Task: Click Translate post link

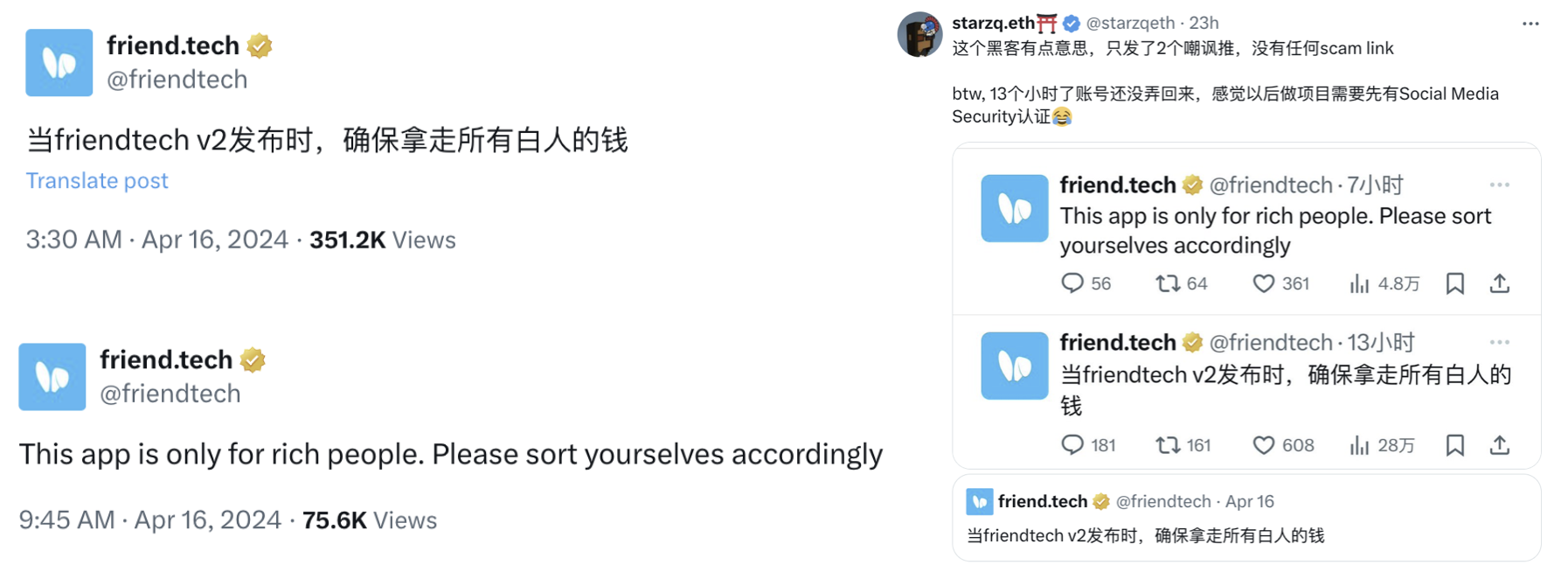Action: click(97, 180)
